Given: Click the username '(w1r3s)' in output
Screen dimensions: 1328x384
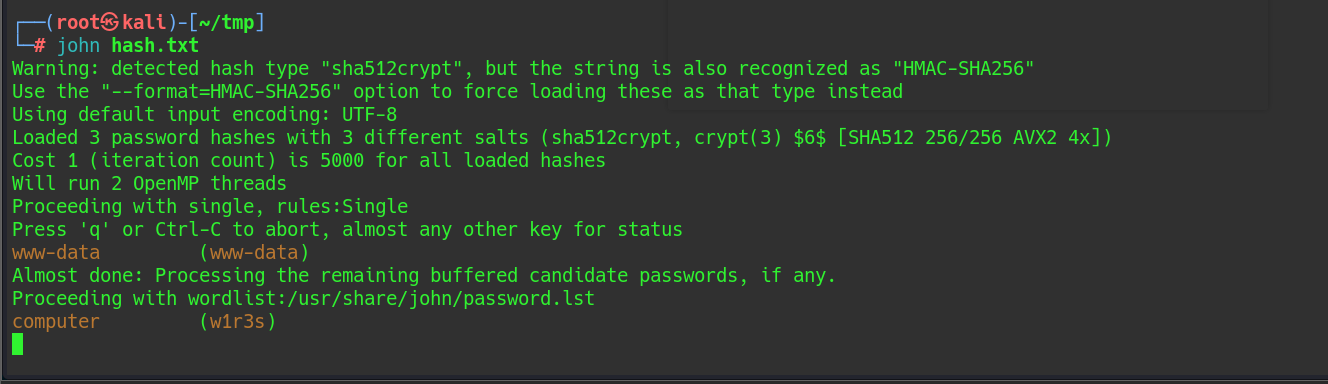Looking at the screenshot, I should point(237,322).
